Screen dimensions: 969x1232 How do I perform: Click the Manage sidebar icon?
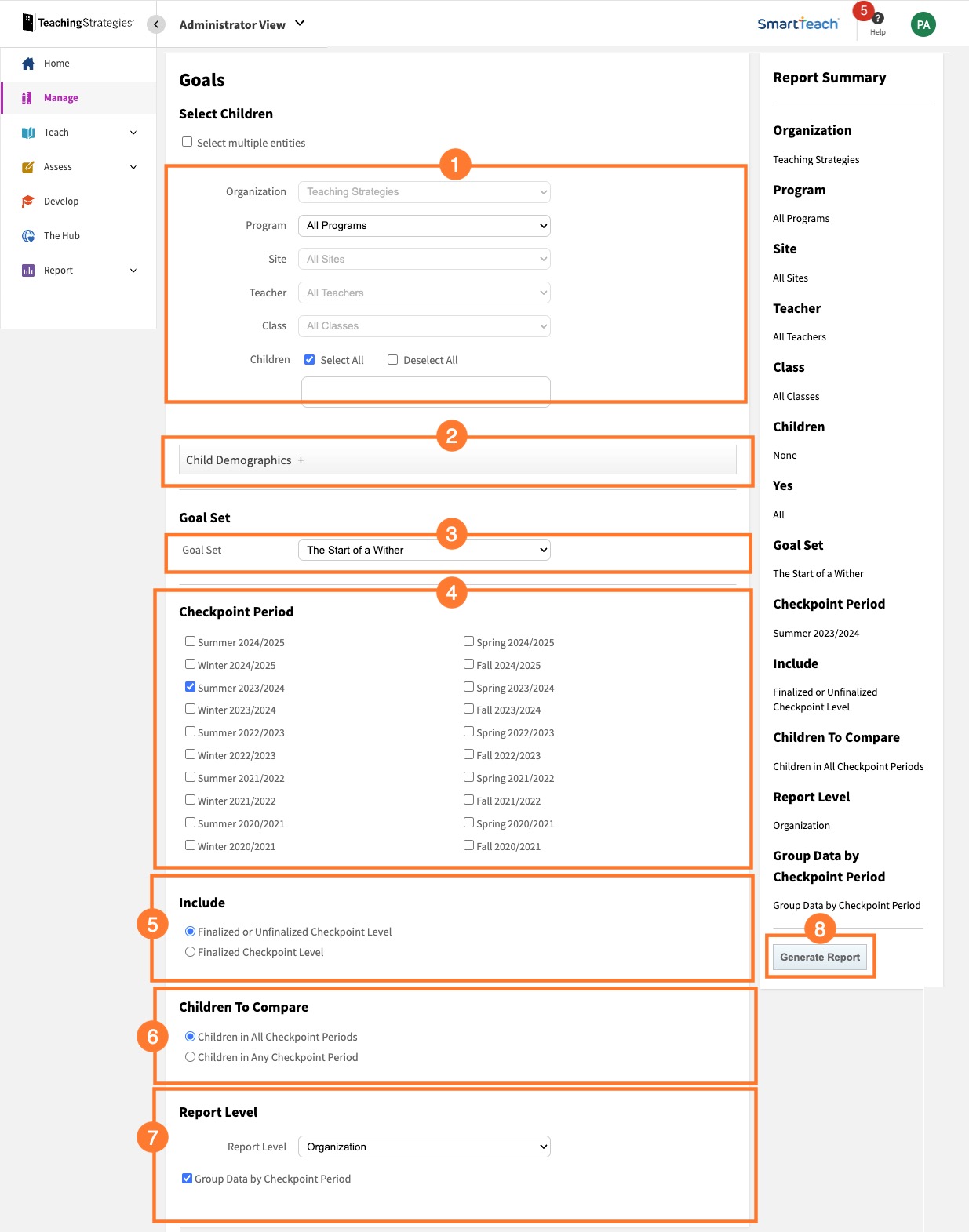coord(27,98)
